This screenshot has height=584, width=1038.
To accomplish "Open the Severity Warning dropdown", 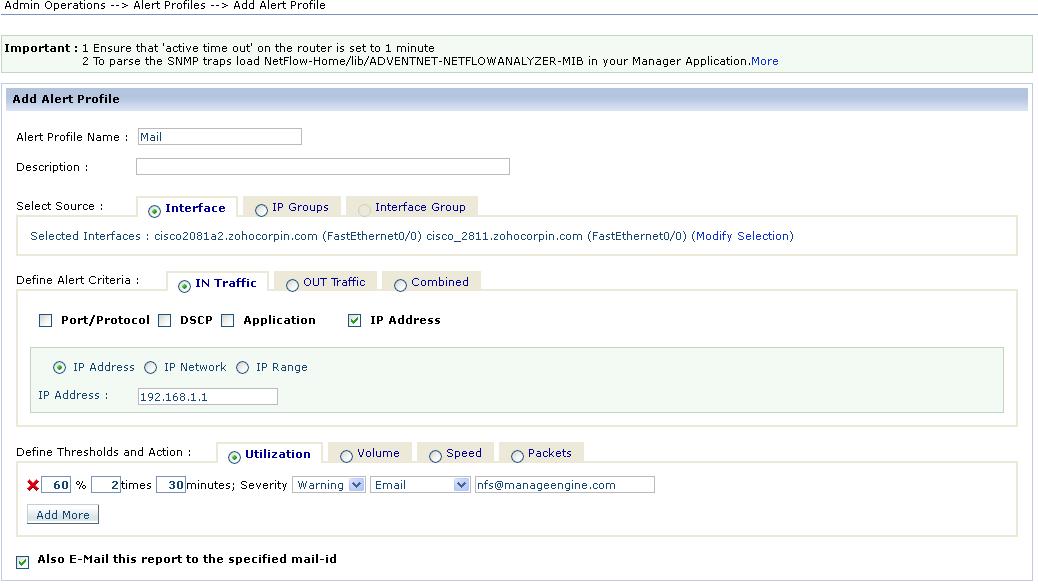I will coord(329,485).
